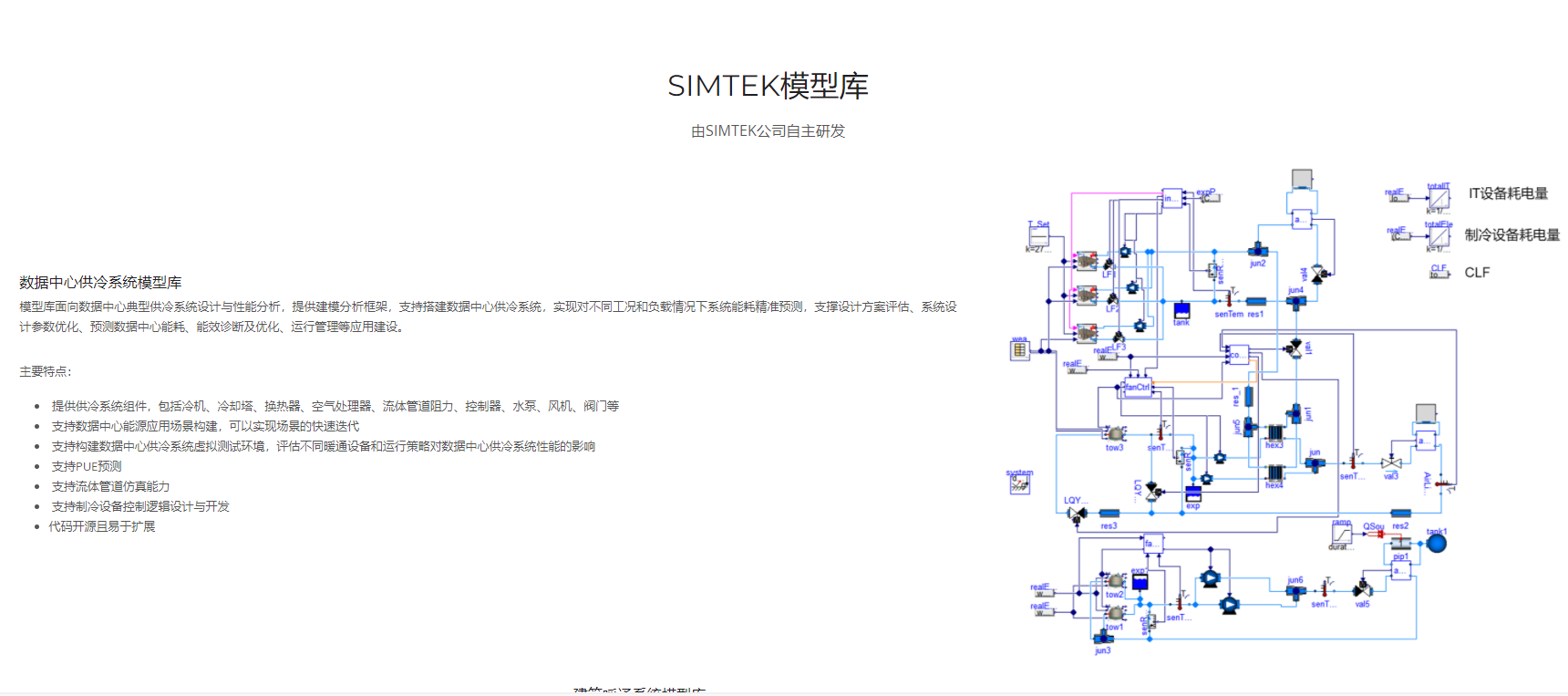Select the ramp signal block
The height and width of the screenshot is (696, 1568).
1341,535
